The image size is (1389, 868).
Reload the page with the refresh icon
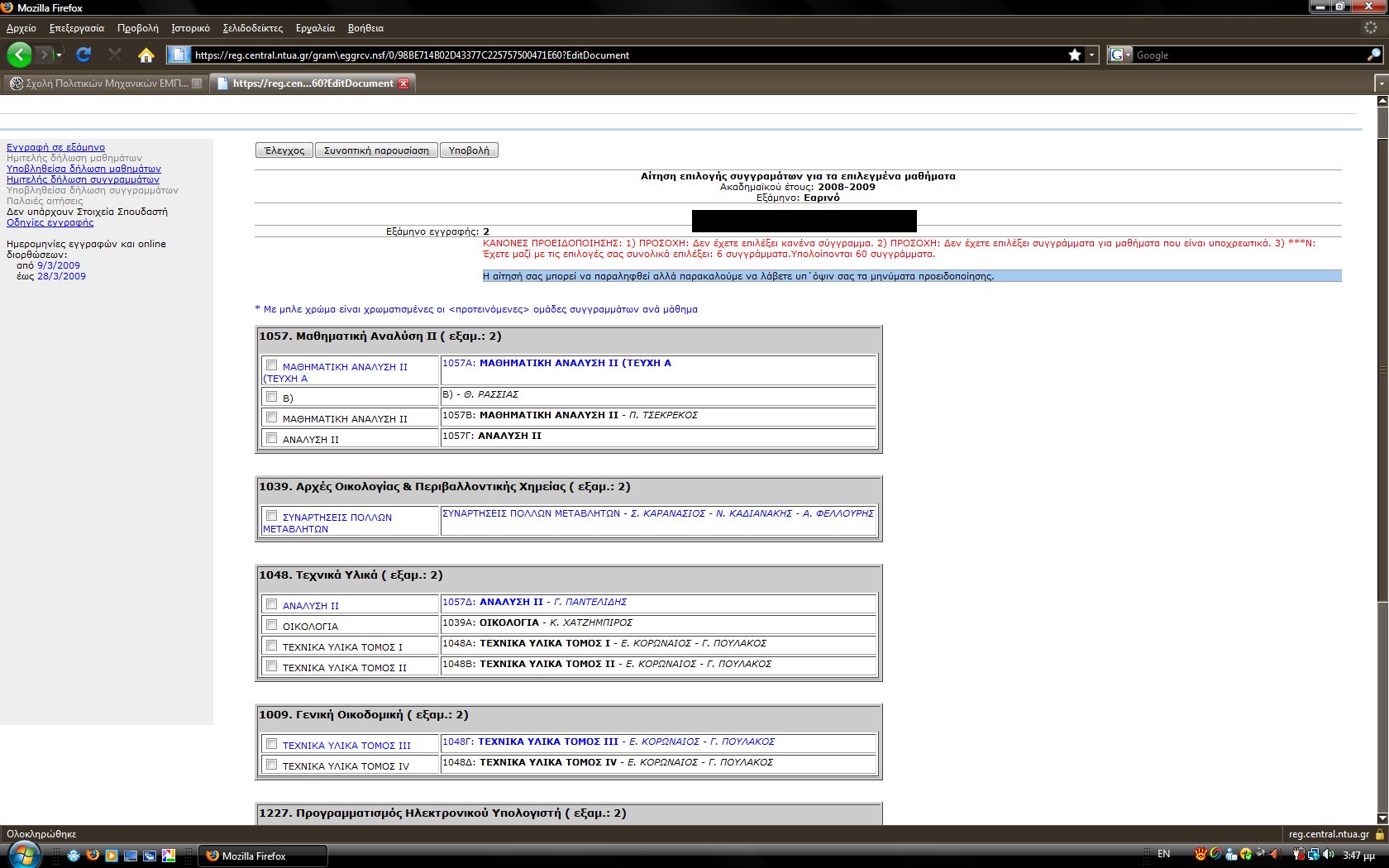tap(84, 55)
